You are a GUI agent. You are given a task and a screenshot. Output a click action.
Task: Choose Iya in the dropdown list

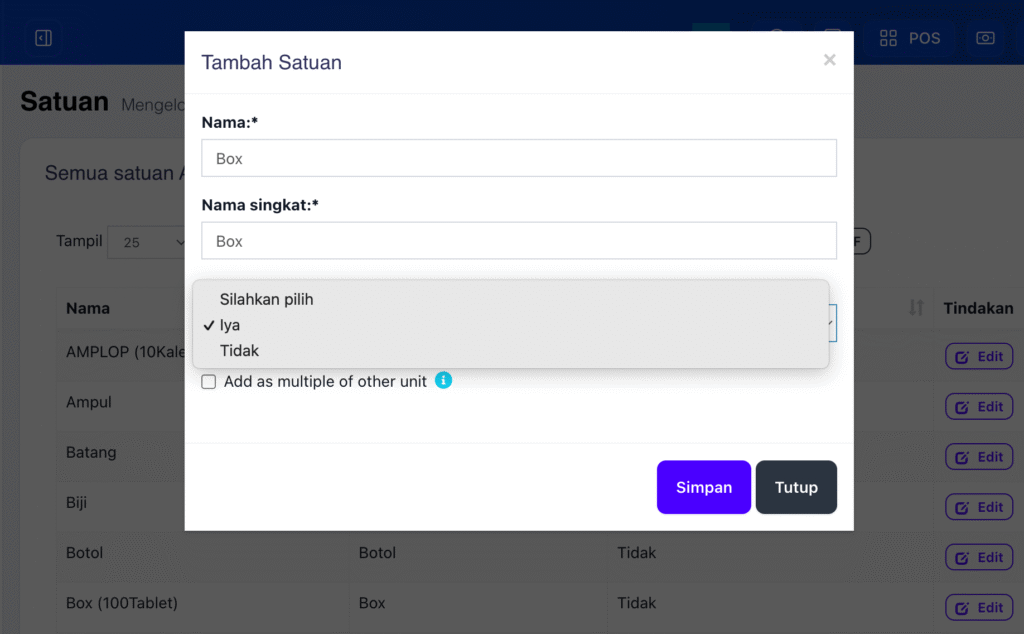tap(230, 325)
